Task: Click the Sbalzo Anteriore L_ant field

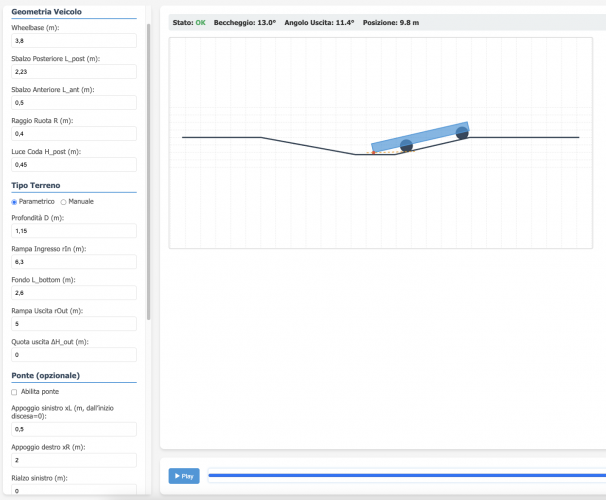Action: tap(73, 103)
